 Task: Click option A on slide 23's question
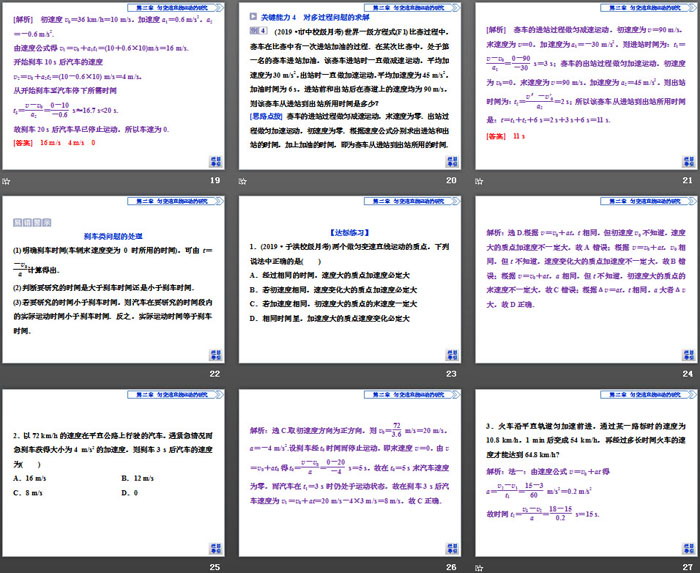point(330,275)
